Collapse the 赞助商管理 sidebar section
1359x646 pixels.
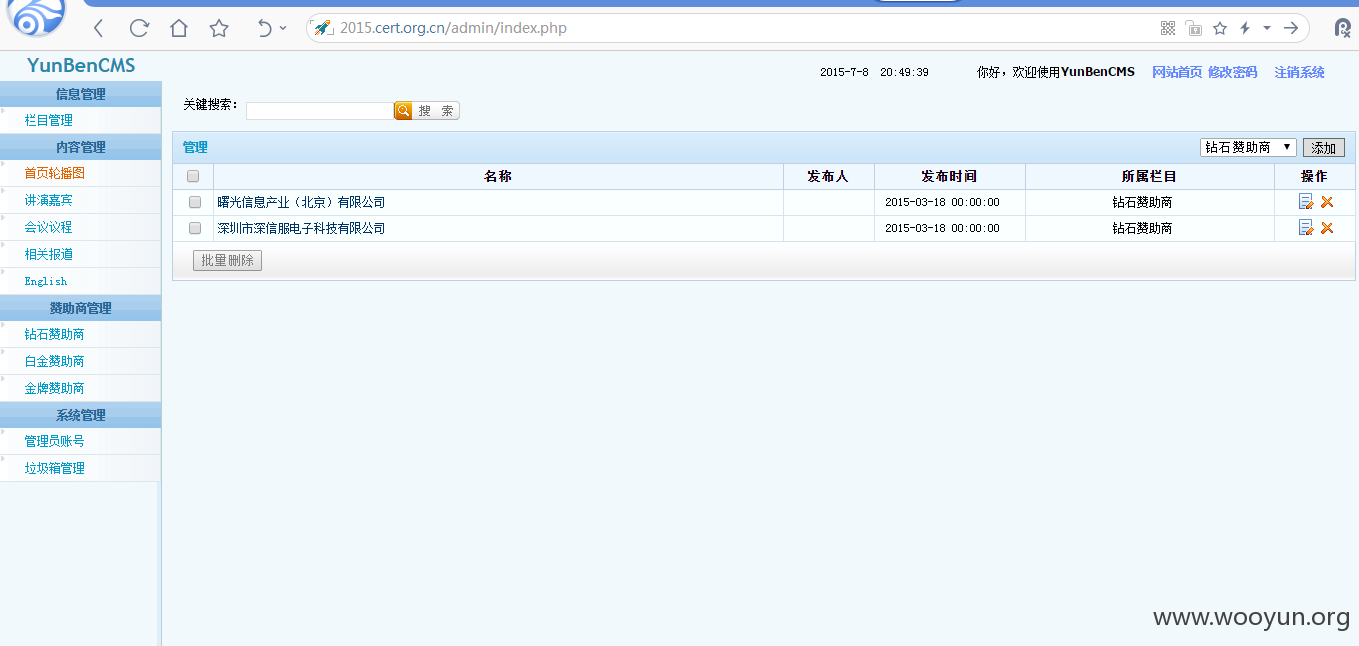pyautogui.click(x=80, y=308)
